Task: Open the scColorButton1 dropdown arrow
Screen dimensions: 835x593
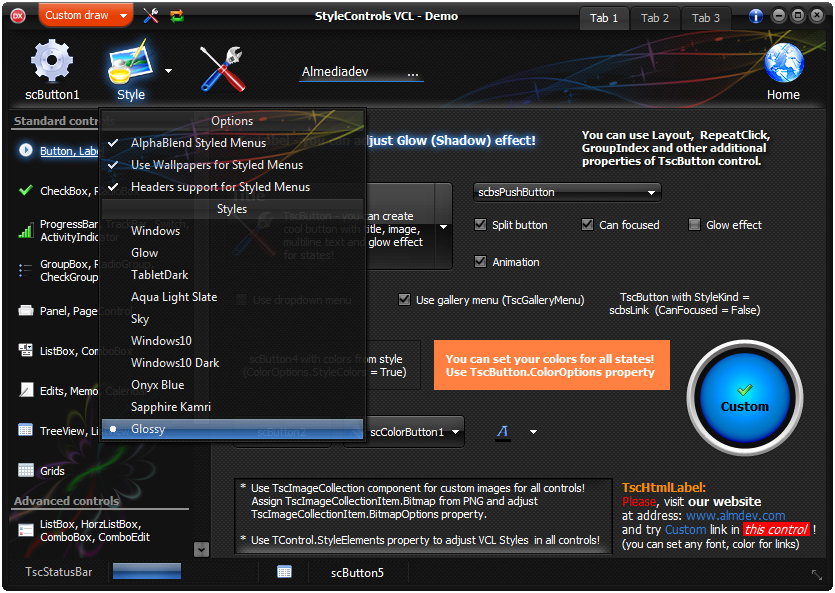Action: [456, 432]
